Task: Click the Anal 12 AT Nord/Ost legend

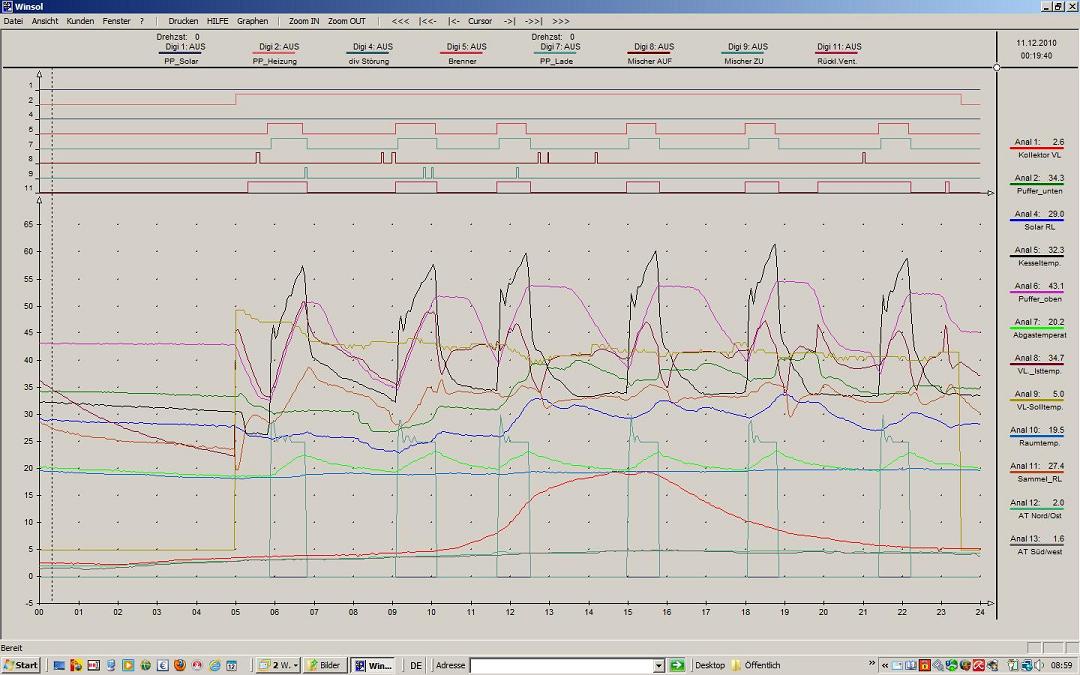Action: [x=1038, y=508]
